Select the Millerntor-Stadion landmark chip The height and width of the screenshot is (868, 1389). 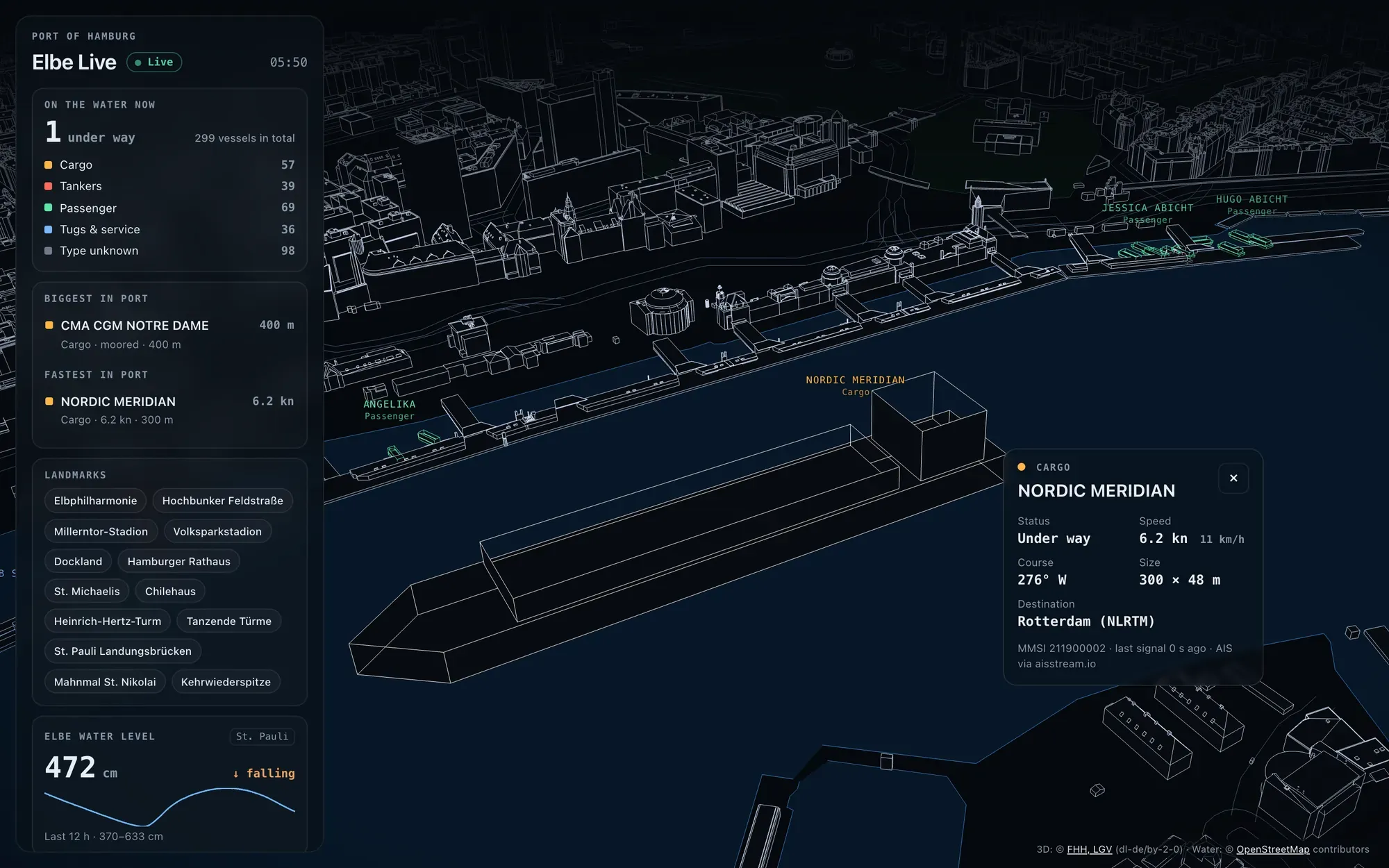point(101,531)
